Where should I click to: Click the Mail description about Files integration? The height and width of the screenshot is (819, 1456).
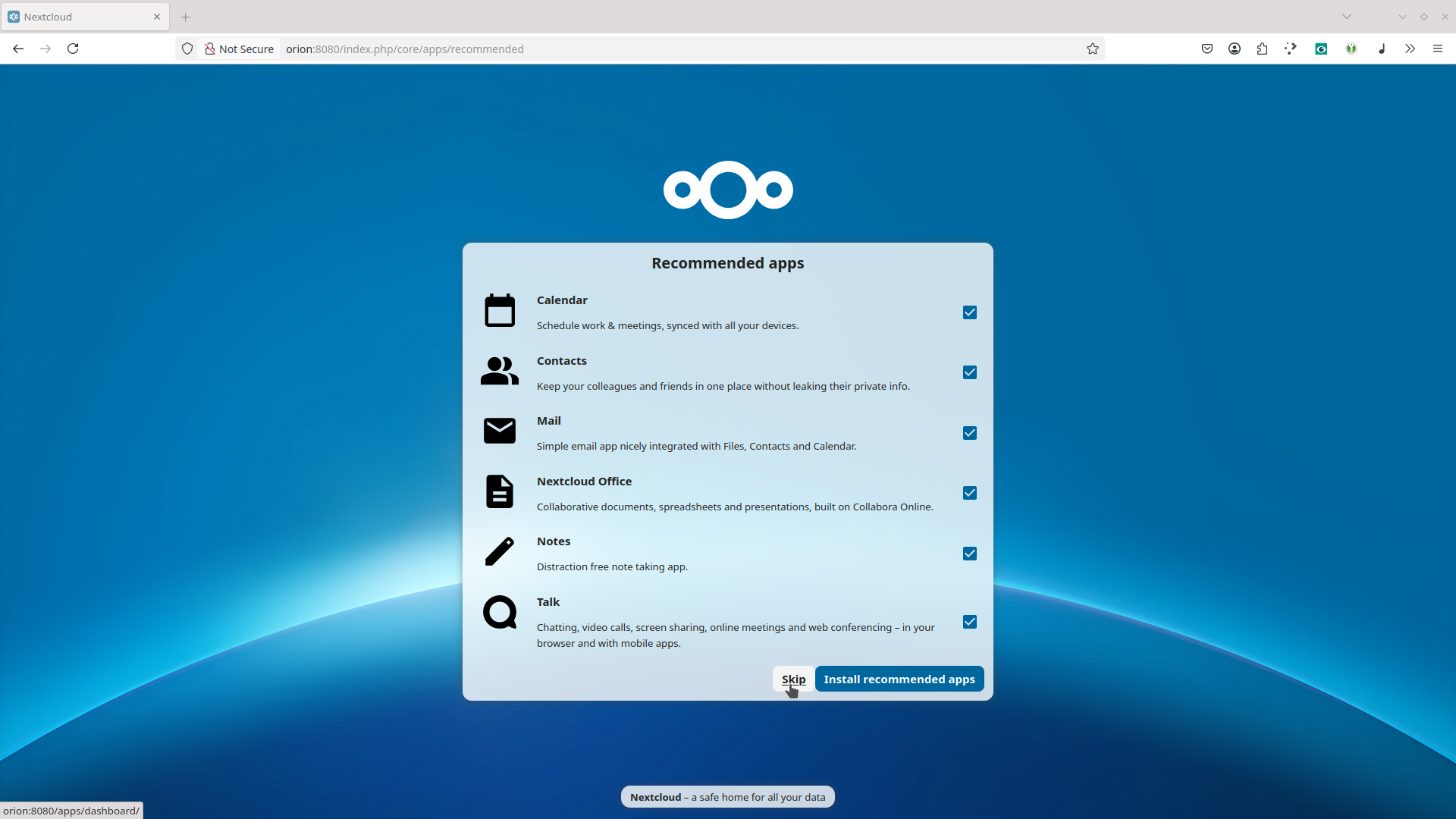pos(696,446)
